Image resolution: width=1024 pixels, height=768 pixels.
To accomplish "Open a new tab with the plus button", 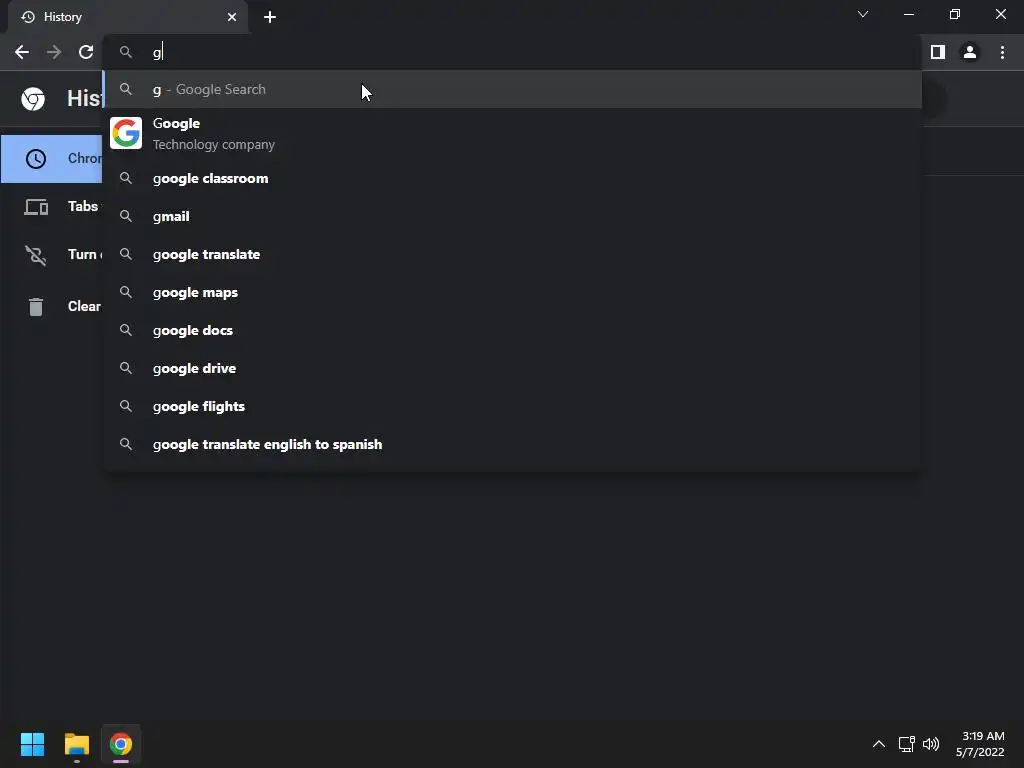I will 270,18.
